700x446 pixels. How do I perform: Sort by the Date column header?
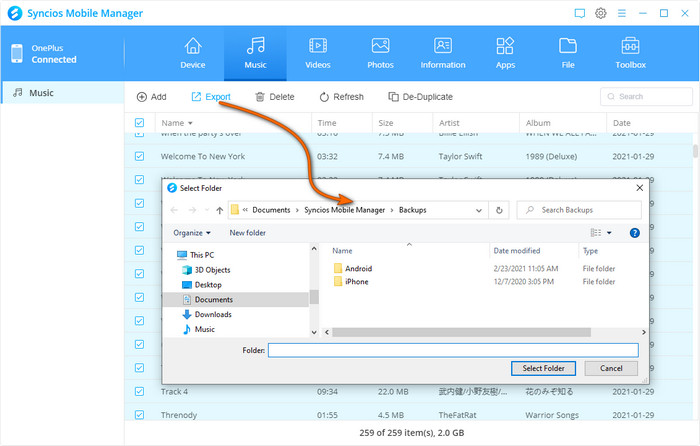(621, 123)
